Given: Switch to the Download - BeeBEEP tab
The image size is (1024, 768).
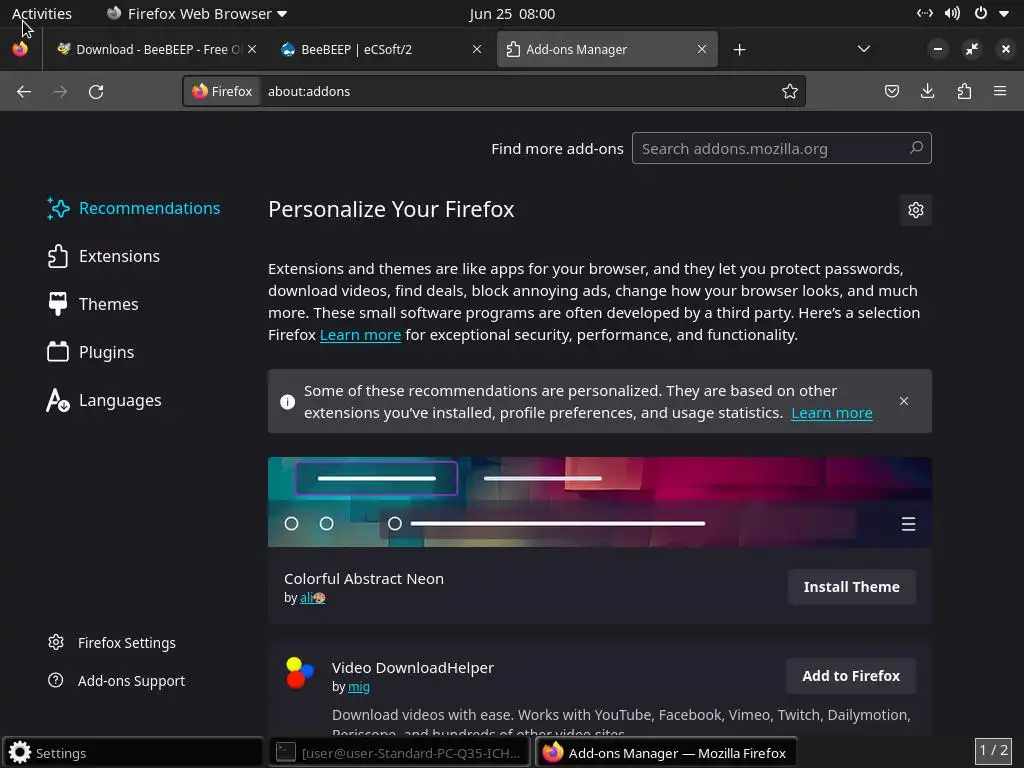Looking at the screenshot, I should 157,50.
